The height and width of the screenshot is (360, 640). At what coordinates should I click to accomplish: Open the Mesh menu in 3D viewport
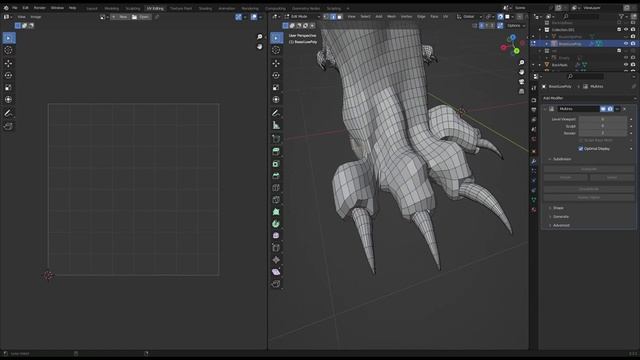(391, 17)
